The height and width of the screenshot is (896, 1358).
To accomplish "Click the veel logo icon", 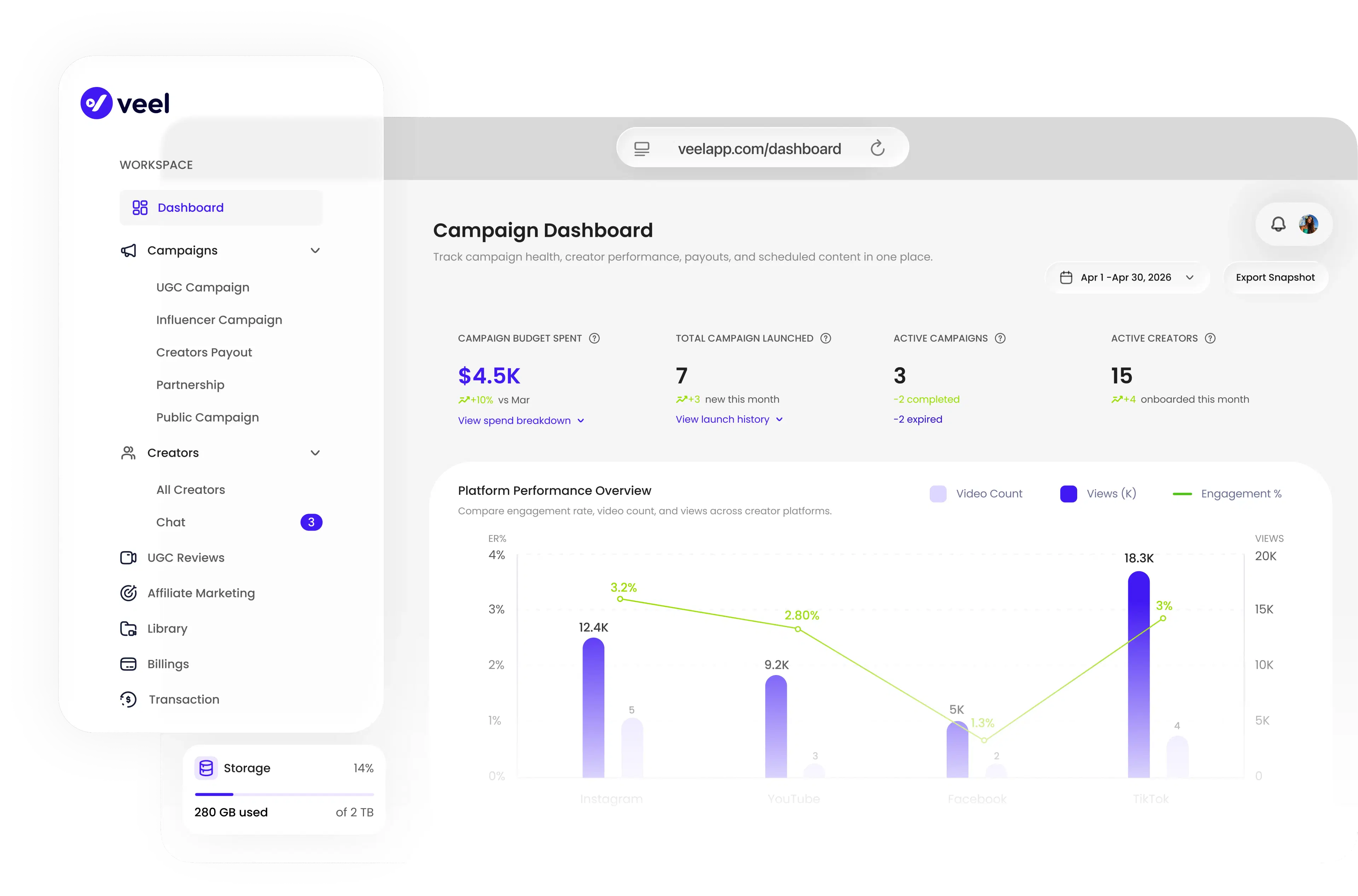I will 97,103.
